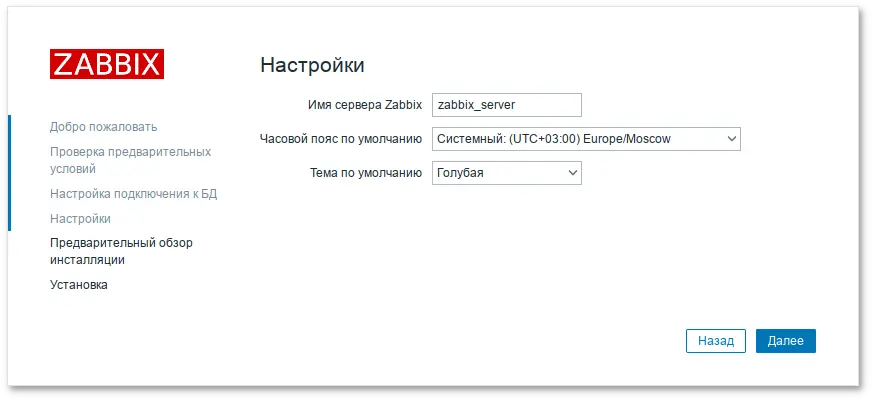Select Проверка предварительных условий step
Image resolution: width=872 pixels, height=400 pixels.
pyautogui.click(x=131, y=160)
